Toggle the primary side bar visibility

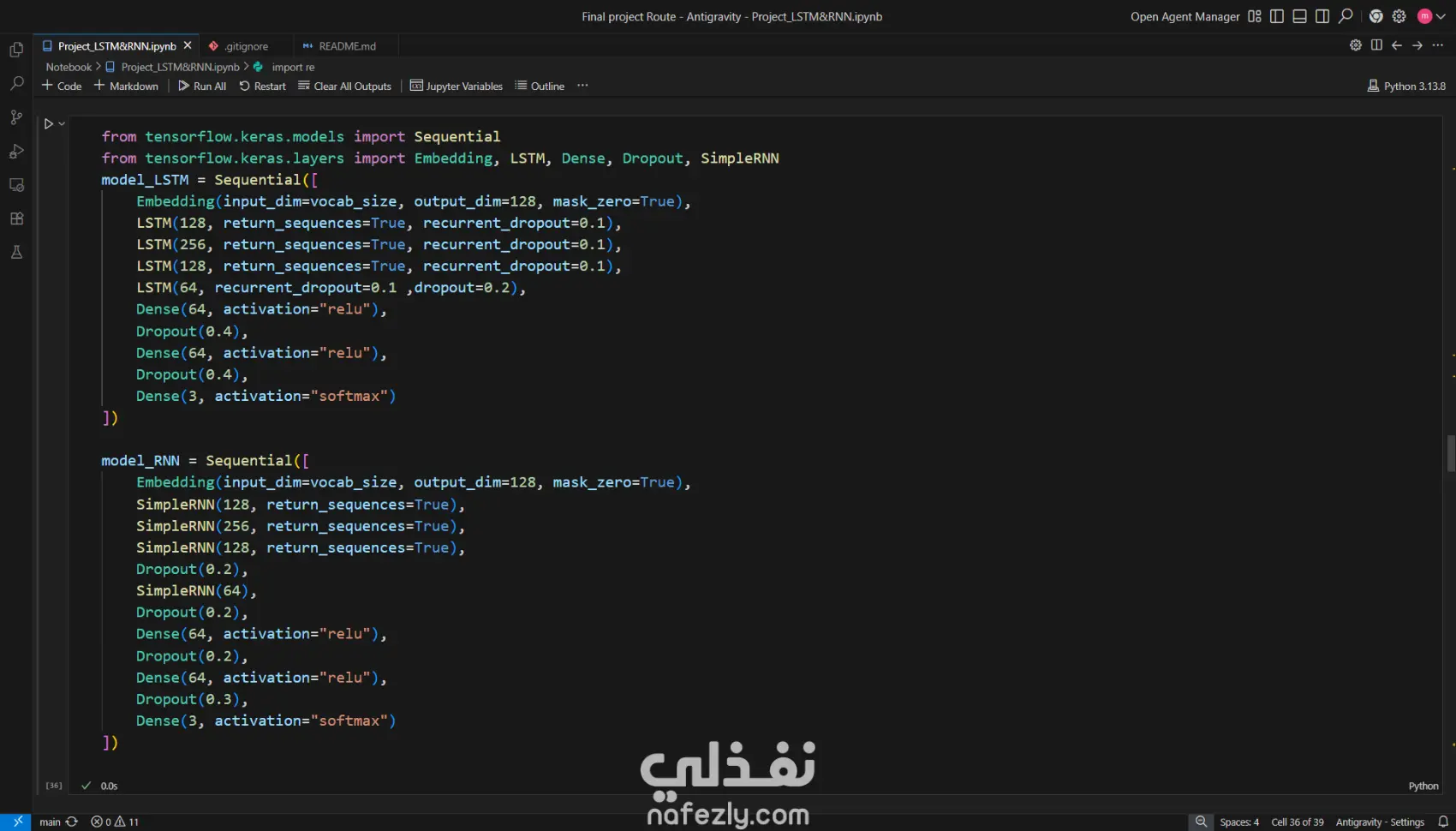[1277, 16]
